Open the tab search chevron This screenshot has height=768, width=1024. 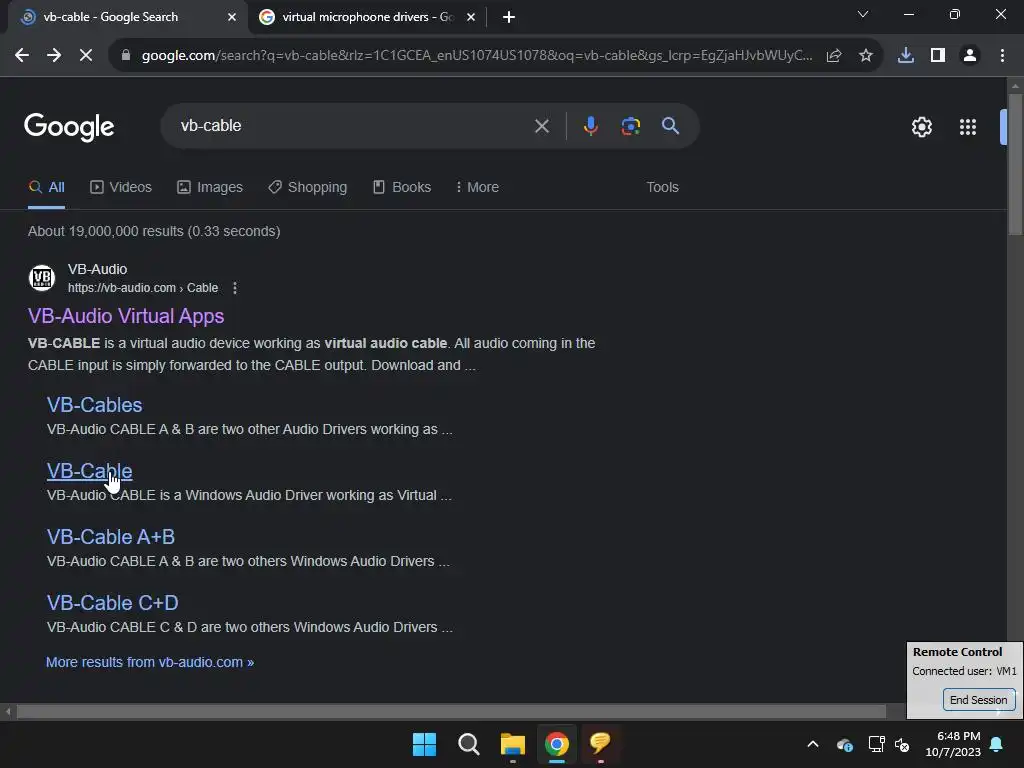click(x=863, y=14)
